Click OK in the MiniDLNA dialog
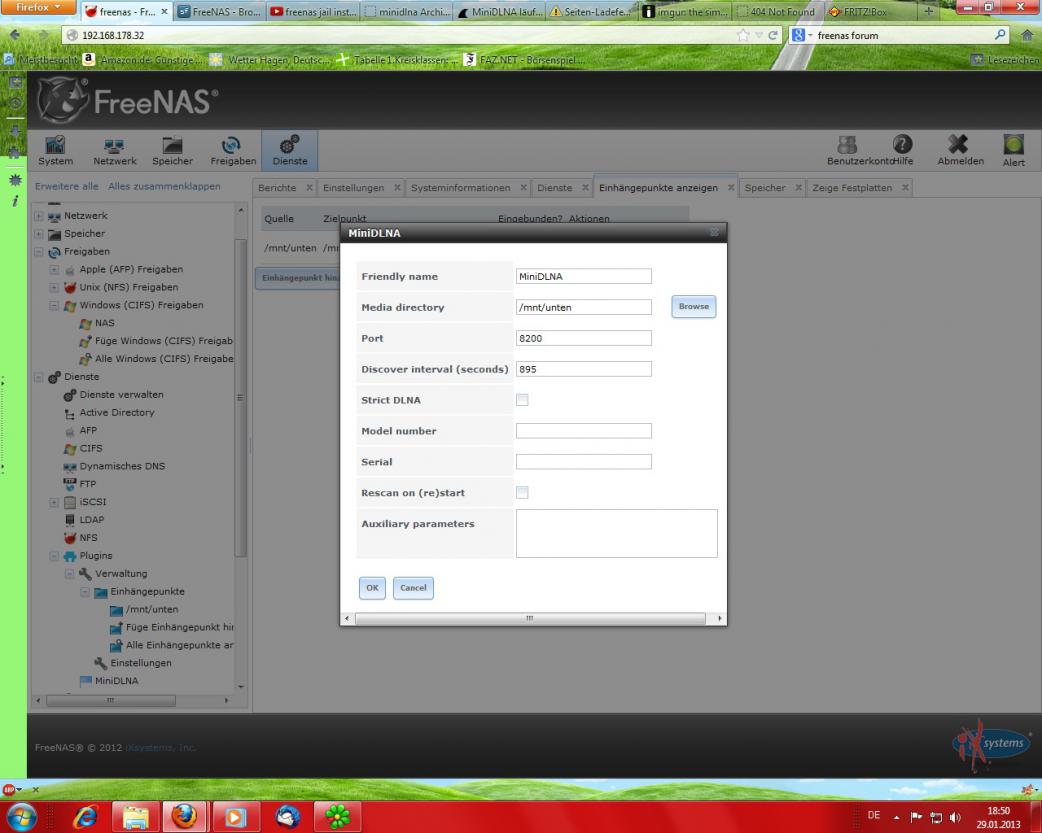This screenshot has height=833, width=1042. click(x=372, y=588)
